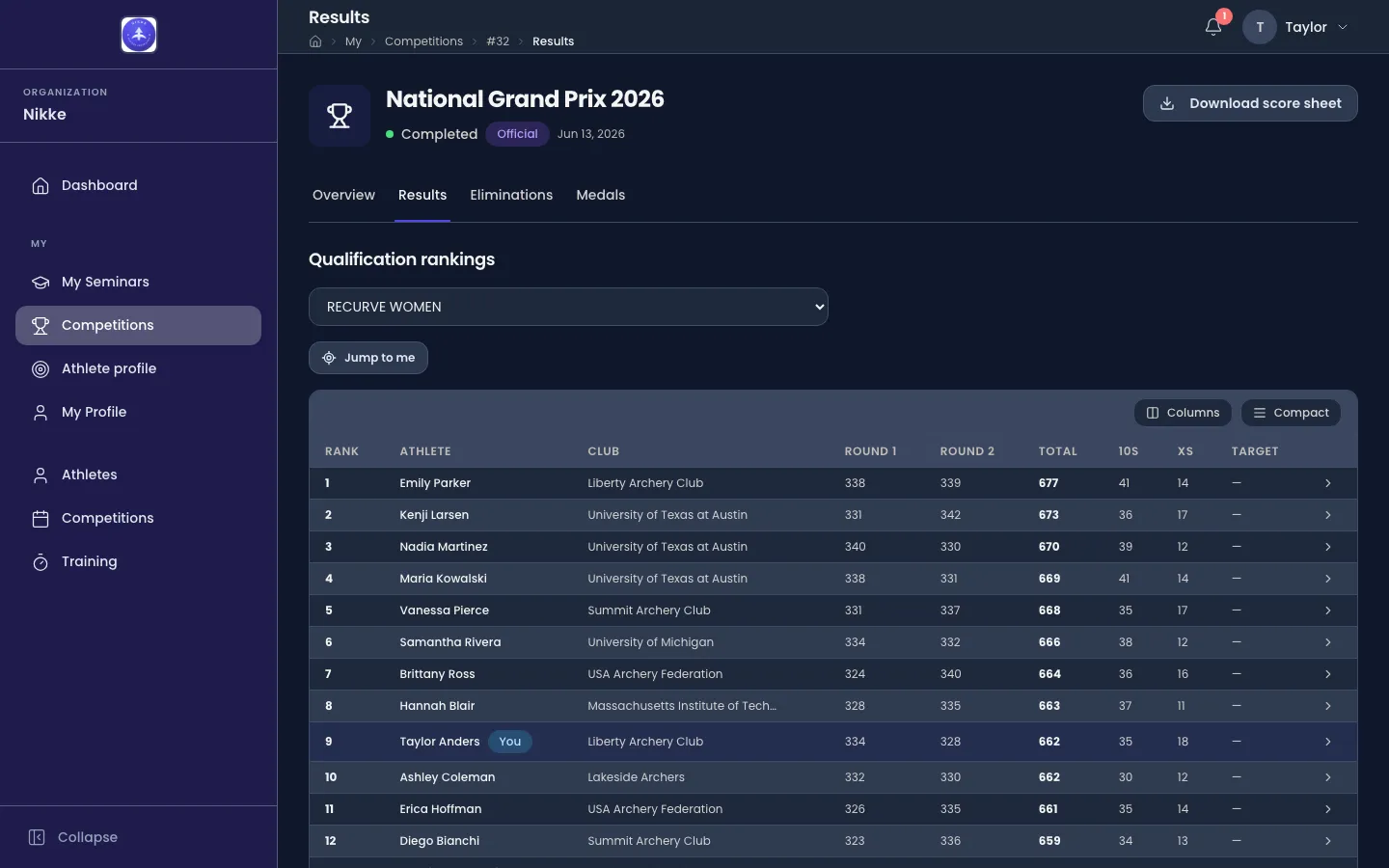Click the Rank column header
Screen dimensions: 1389x868
point(341,451)
